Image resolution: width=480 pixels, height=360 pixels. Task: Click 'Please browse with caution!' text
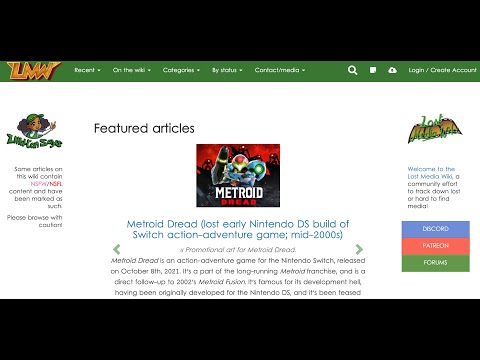coord(35,221)
